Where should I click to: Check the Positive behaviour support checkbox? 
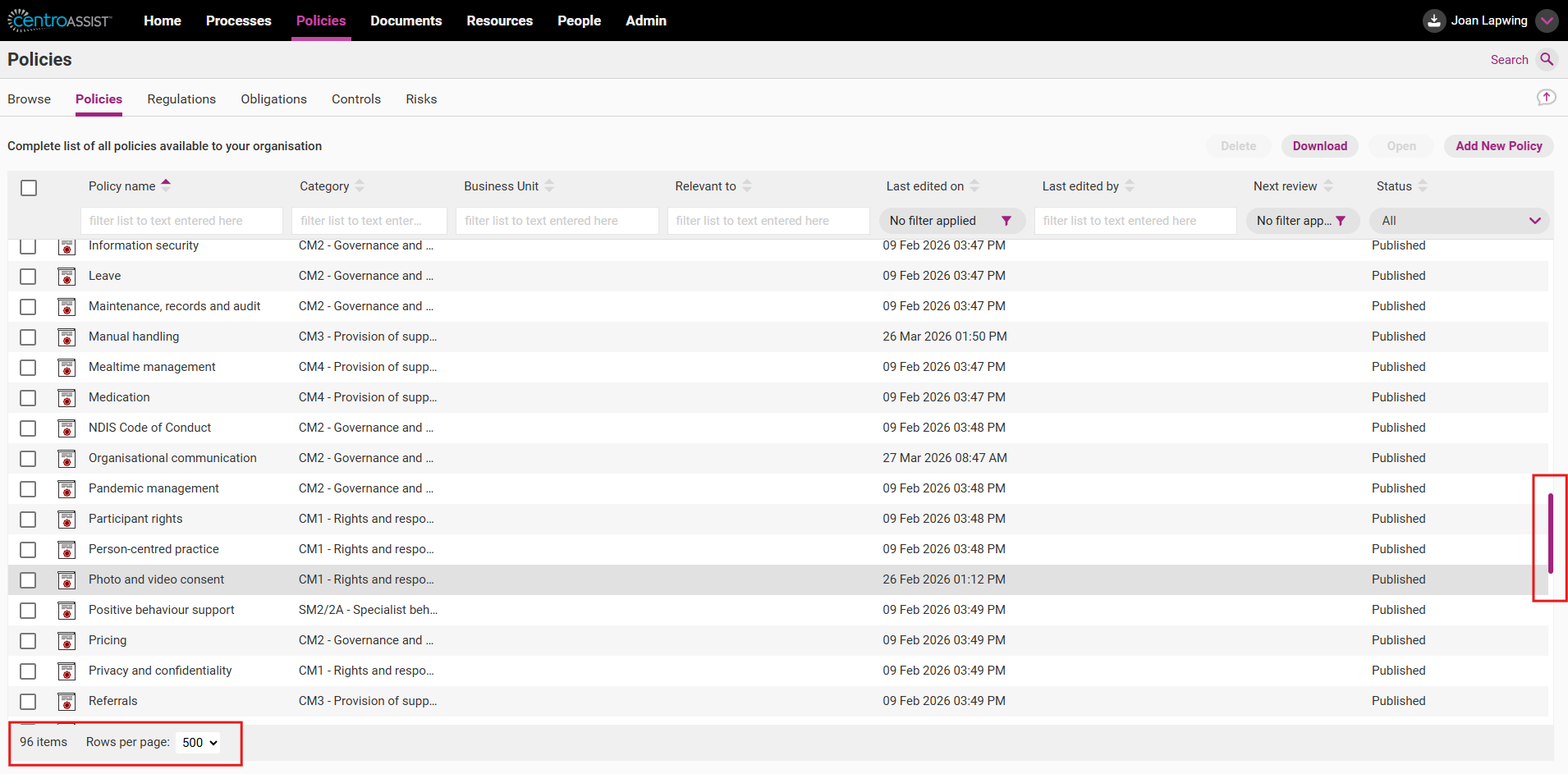coord(28,611)
